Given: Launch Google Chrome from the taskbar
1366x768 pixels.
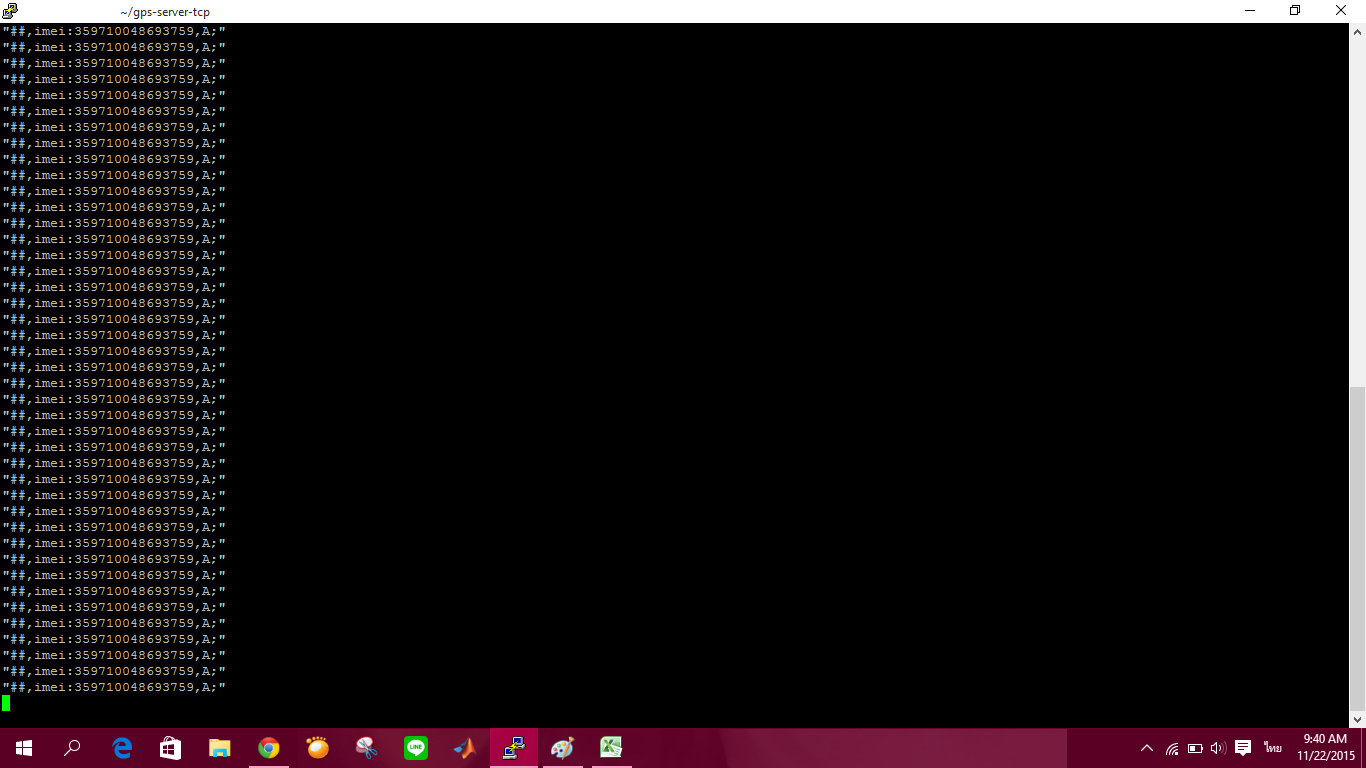Looking at the screenshot, I should click(x=269, y=748).
